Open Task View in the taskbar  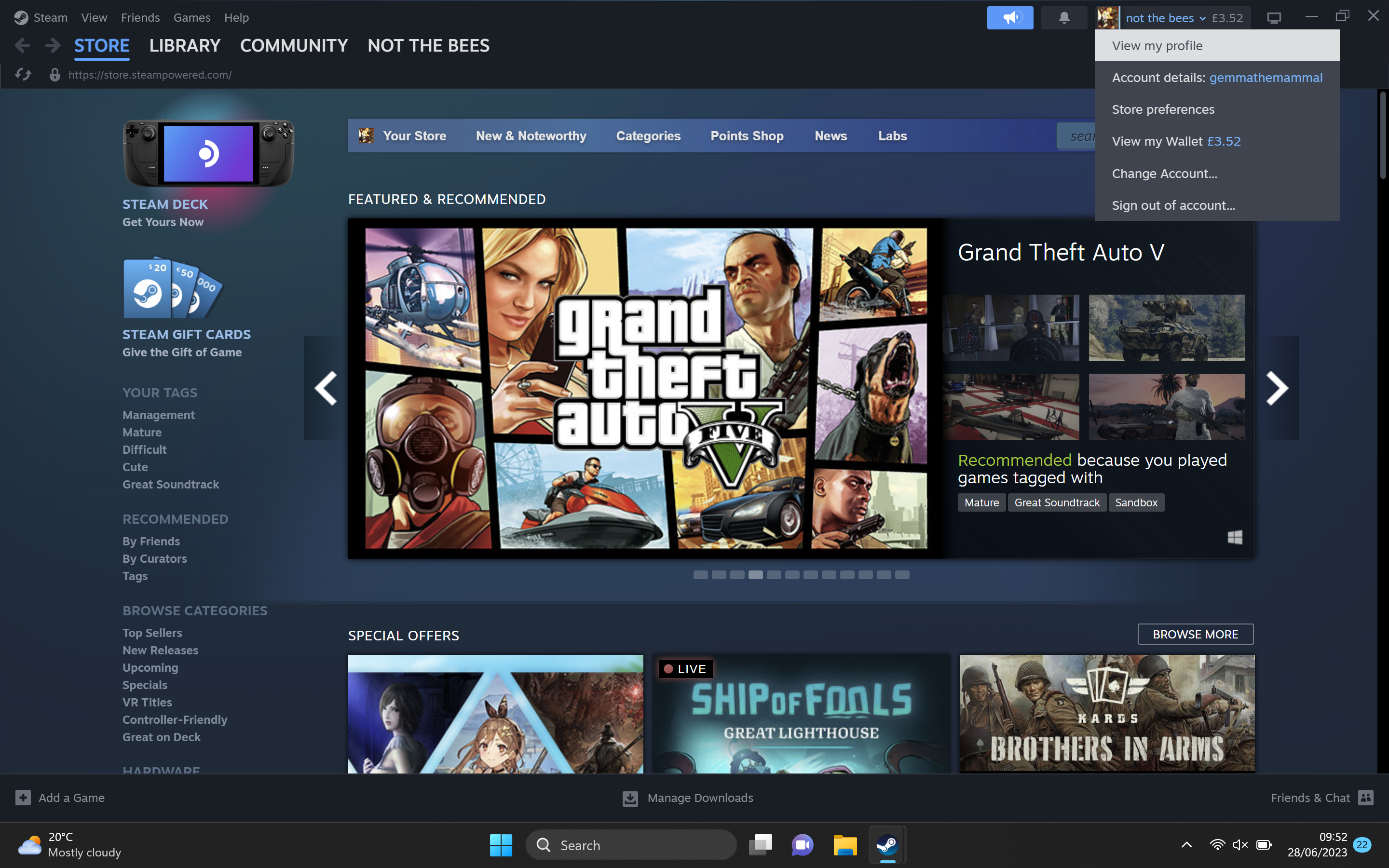click(x=761, y=845)
